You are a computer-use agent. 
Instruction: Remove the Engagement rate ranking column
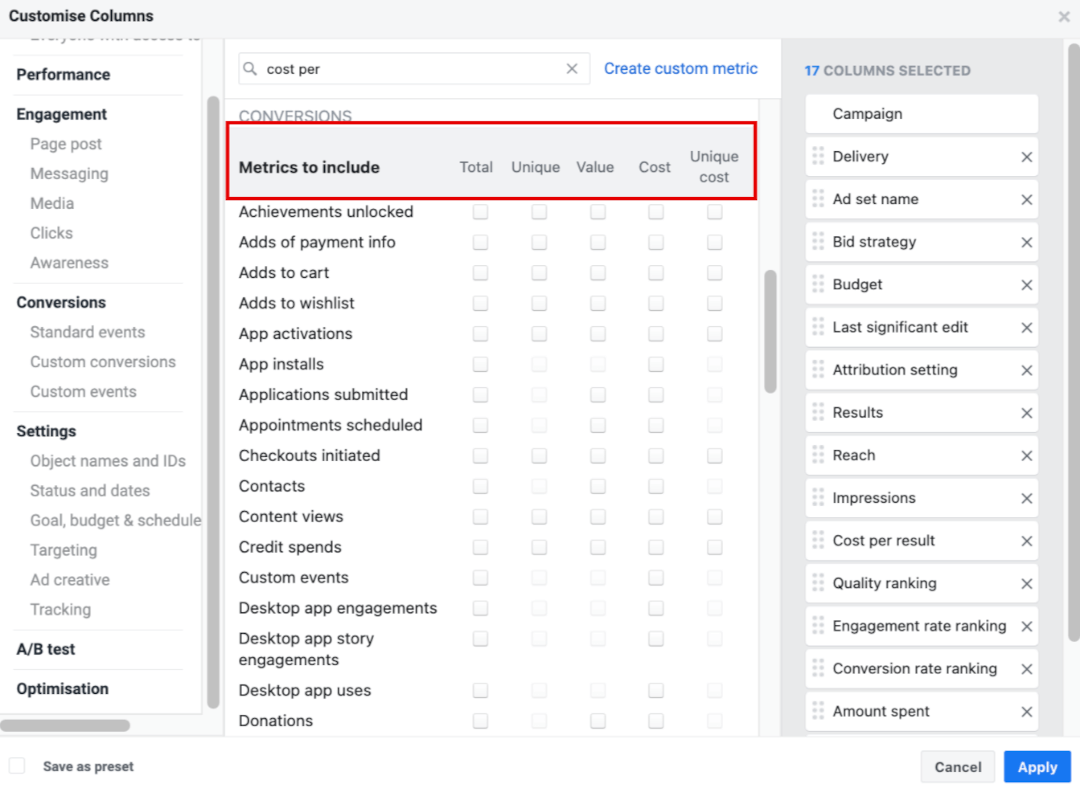tap(1026, 627)
